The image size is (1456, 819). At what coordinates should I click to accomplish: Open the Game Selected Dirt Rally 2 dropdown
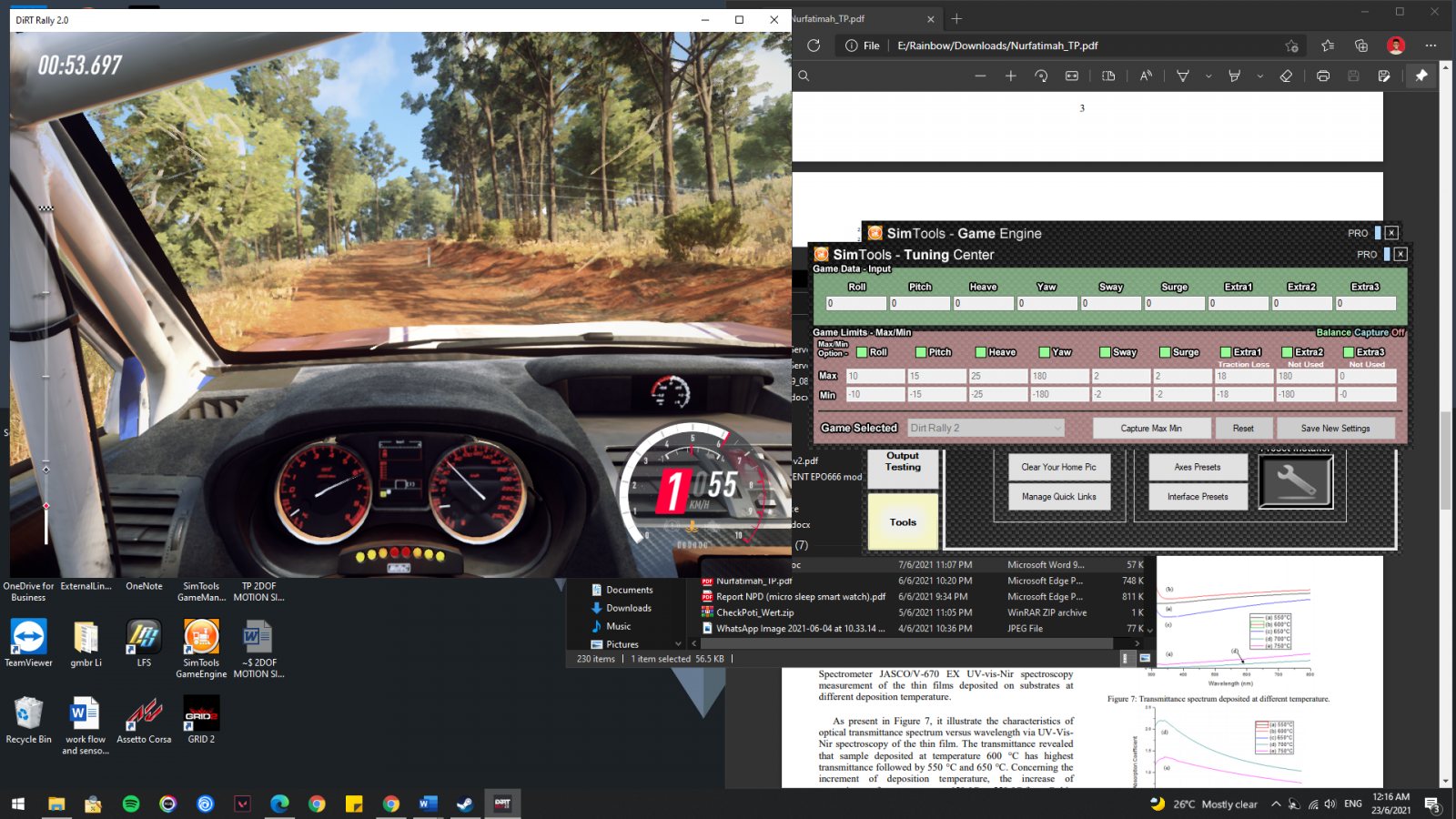(986, 428)
